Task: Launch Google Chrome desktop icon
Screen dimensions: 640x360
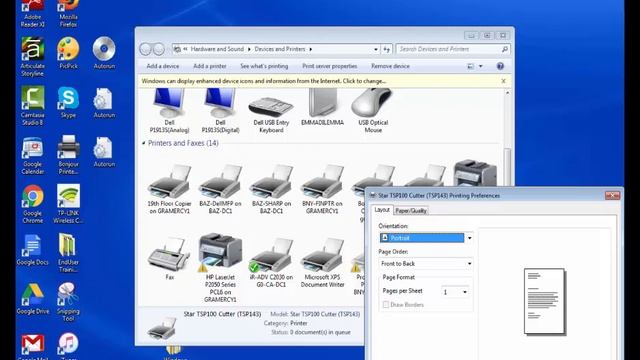Action: pyautogui.click(x=33, y=204)
